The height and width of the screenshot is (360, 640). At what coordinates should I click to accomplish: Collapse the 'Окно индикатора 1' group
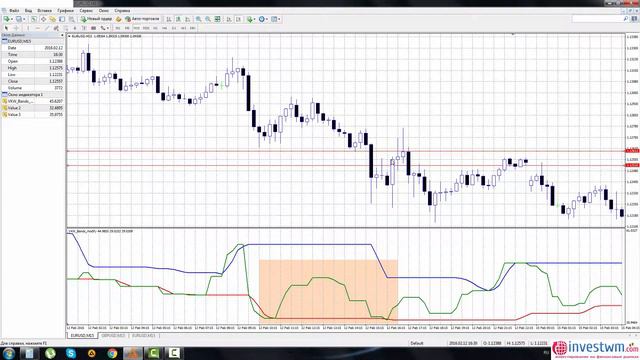click(5, 94)
